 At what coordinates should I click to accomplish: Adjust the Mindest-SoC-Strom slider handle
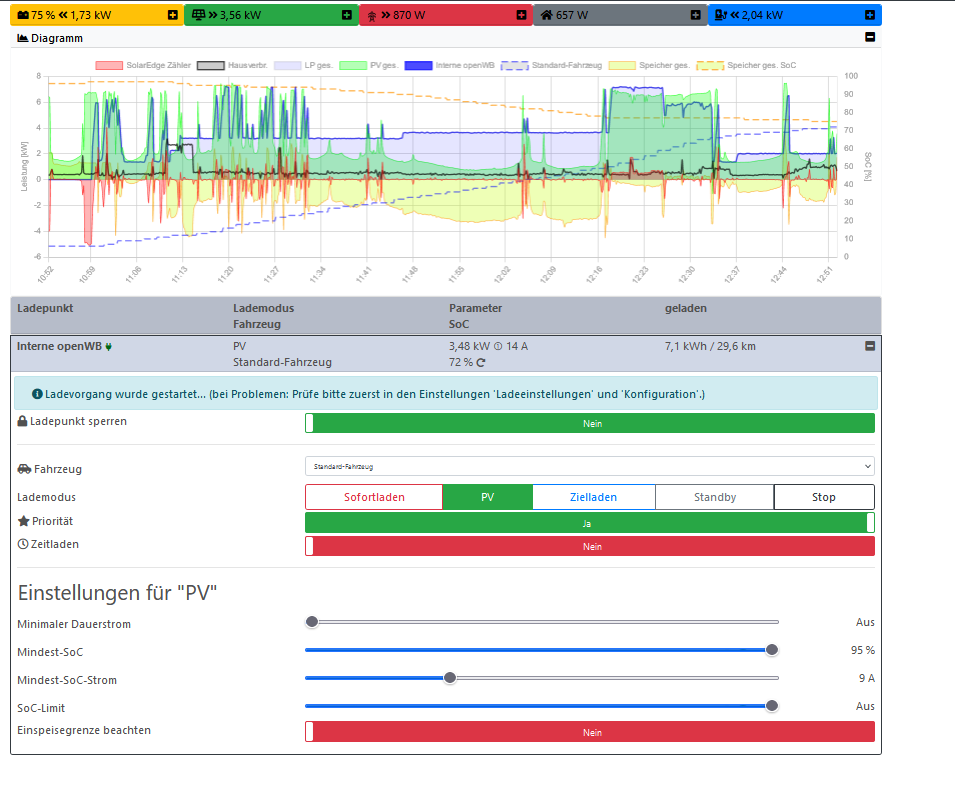pyautogui.click(x=449, y=678)
